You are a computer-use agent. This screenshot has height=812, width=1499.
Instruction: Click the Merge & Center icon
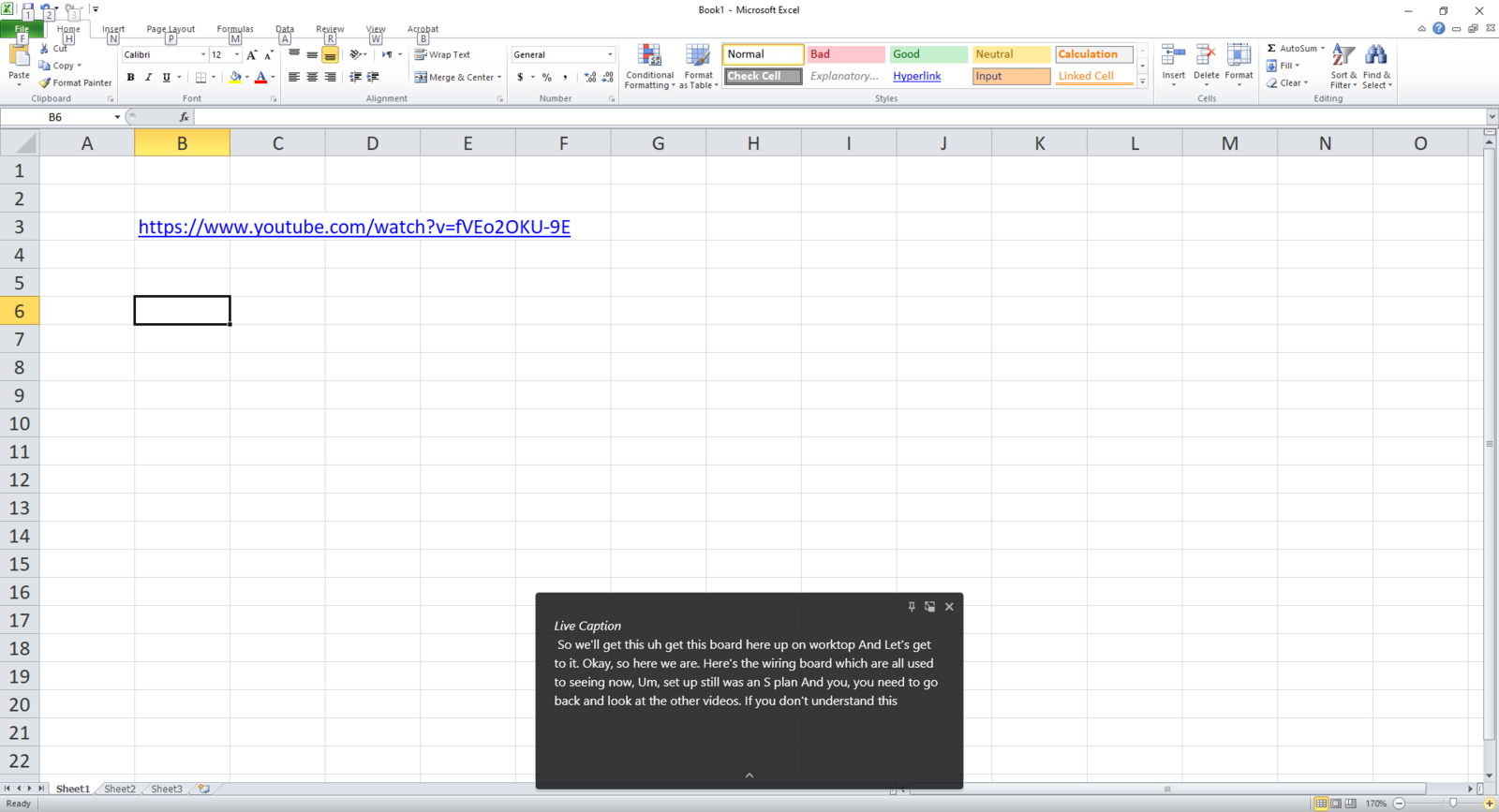[422, 78]
